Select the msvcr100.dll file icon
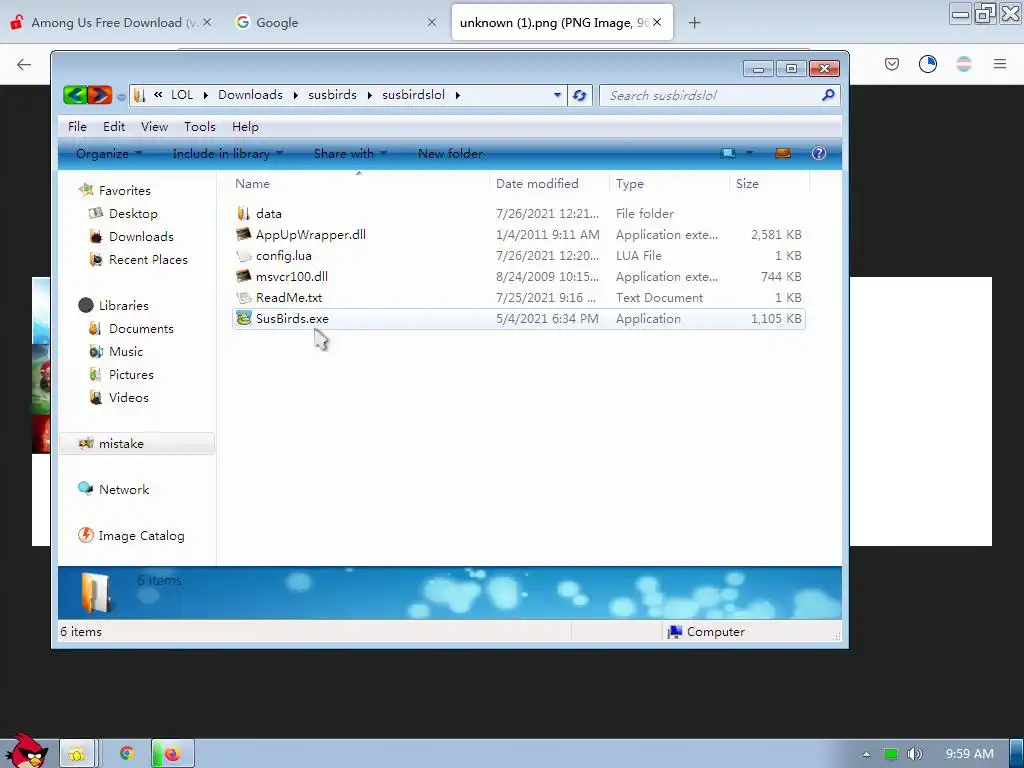Screen dimensions: 1024x768 click(244, 276)
